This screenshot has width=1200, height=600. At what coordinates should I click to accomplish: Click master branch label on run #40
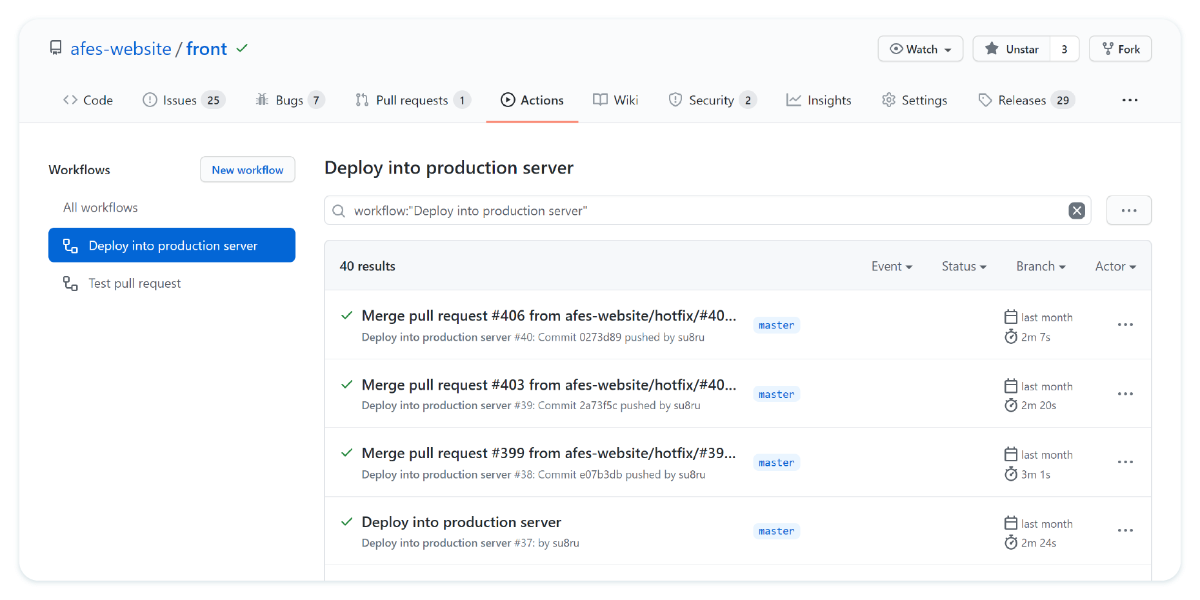tap(776, 325)
